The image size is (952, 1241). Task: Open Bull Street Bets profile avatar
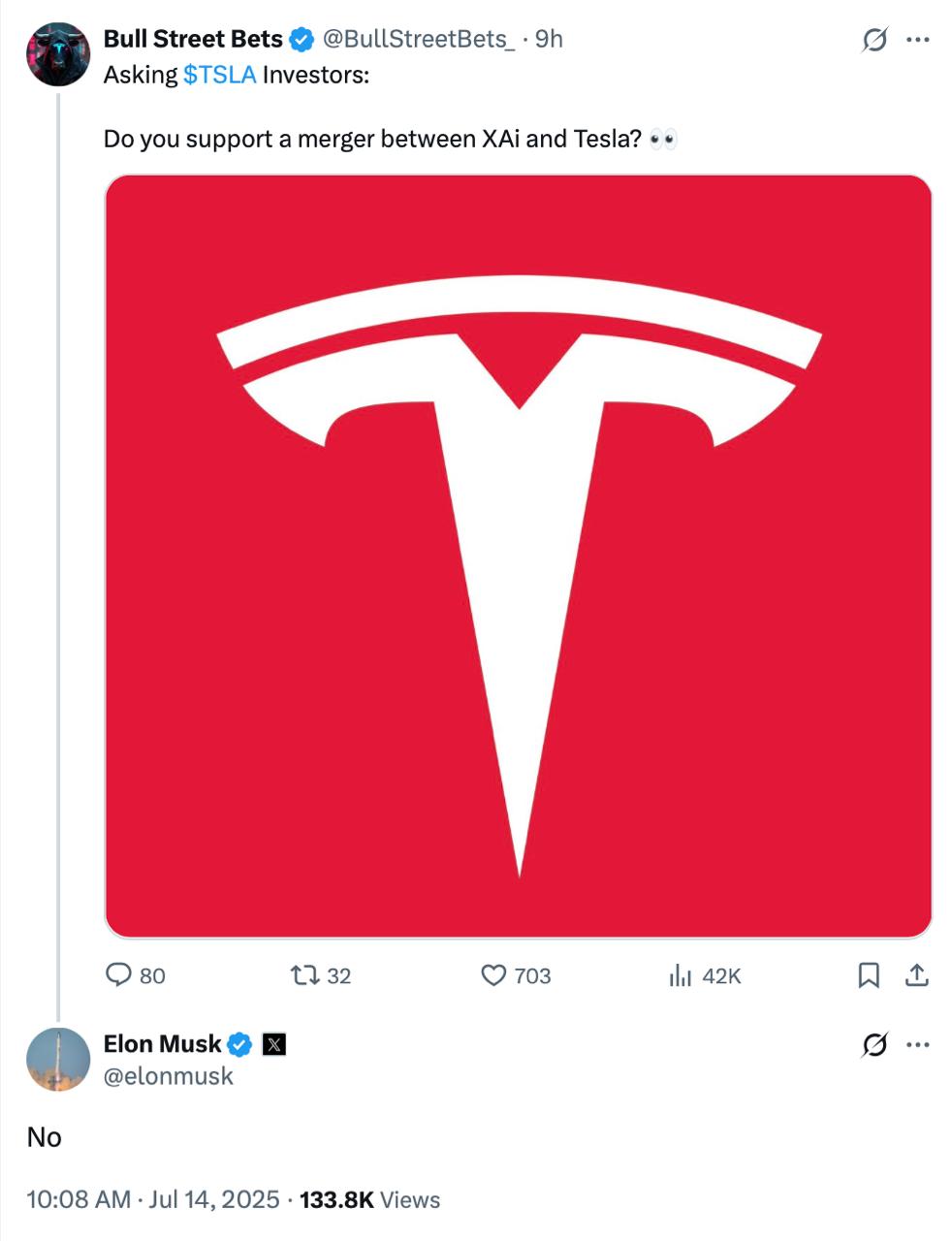click(58, 55)
